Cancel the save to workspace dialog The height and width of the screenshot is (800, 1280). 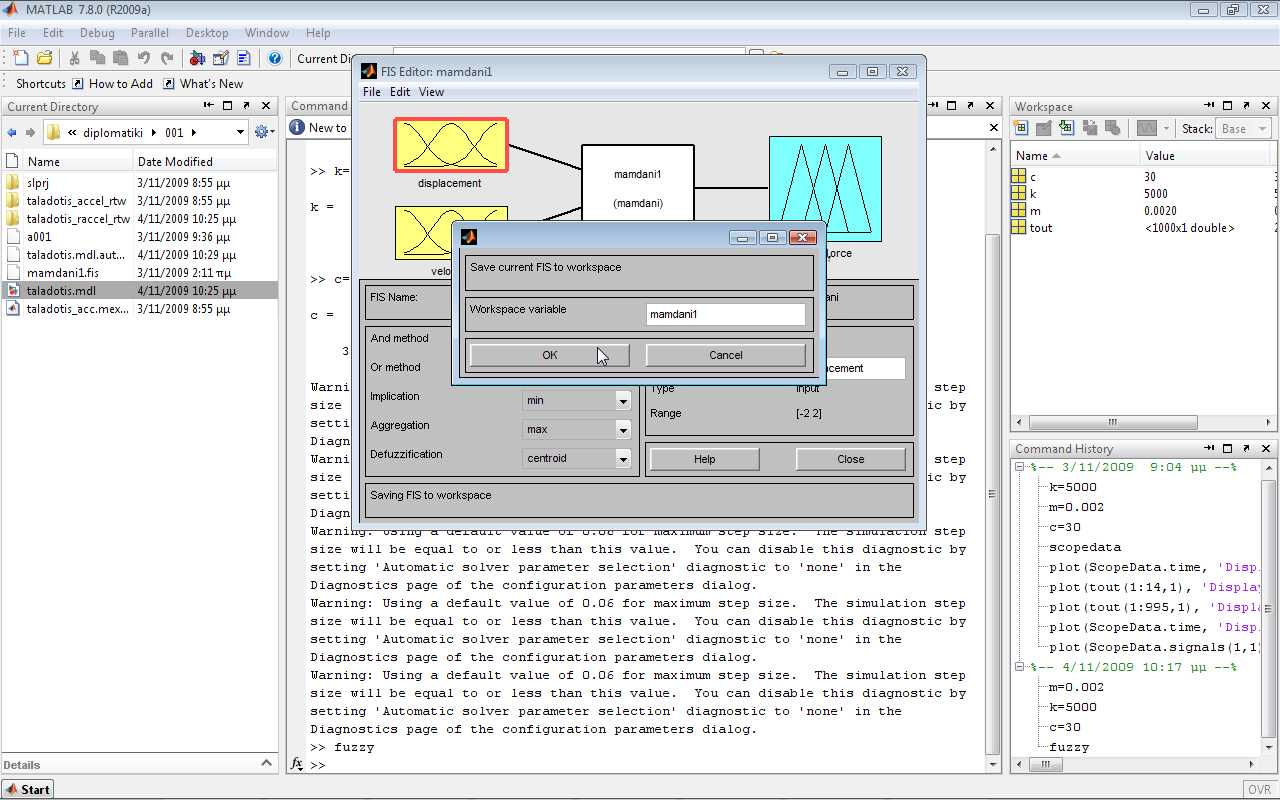point(726,355)
